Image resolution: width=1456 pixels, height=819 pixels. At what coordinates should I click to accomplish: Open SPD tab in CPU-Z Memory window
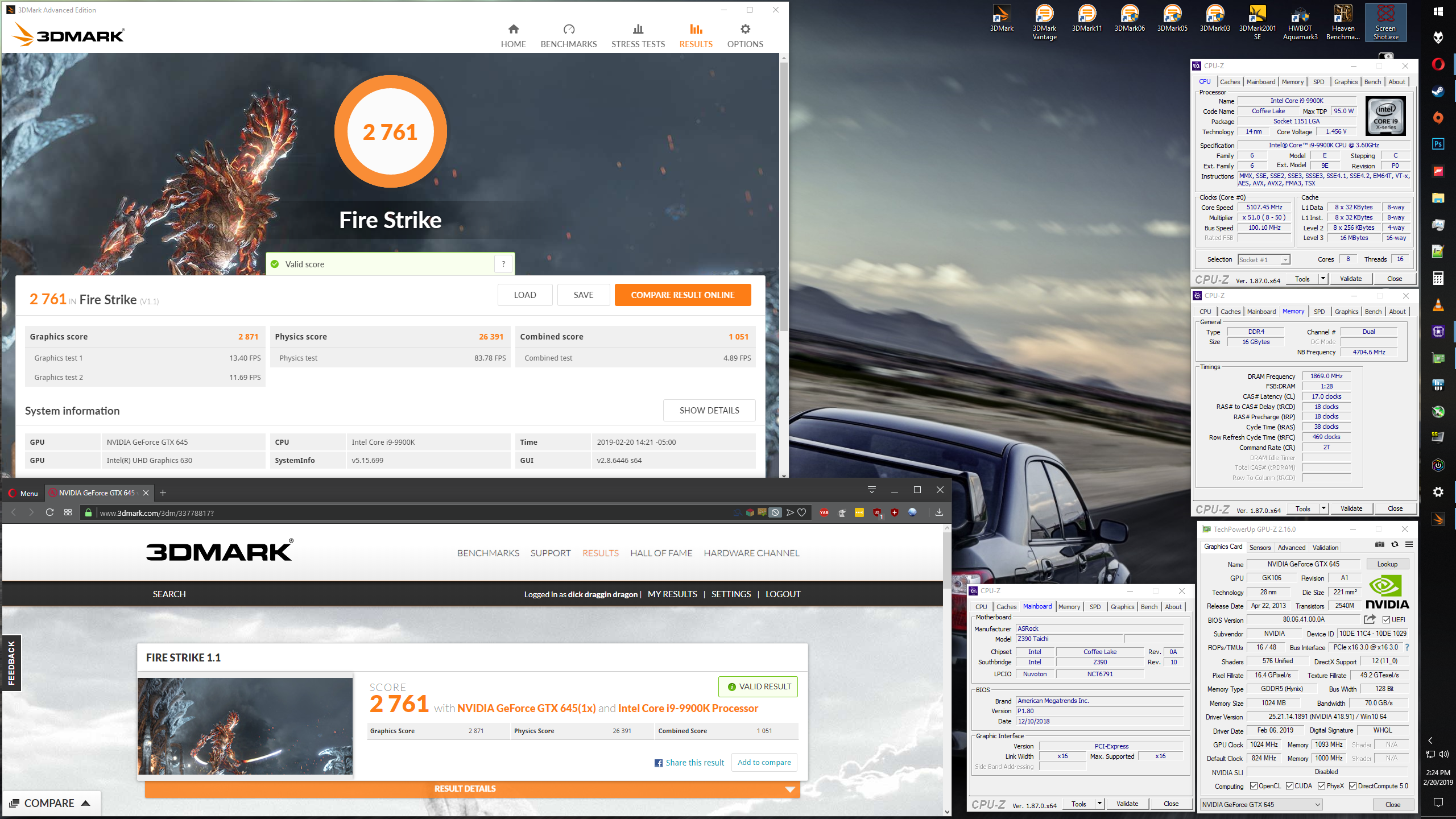1319,312
